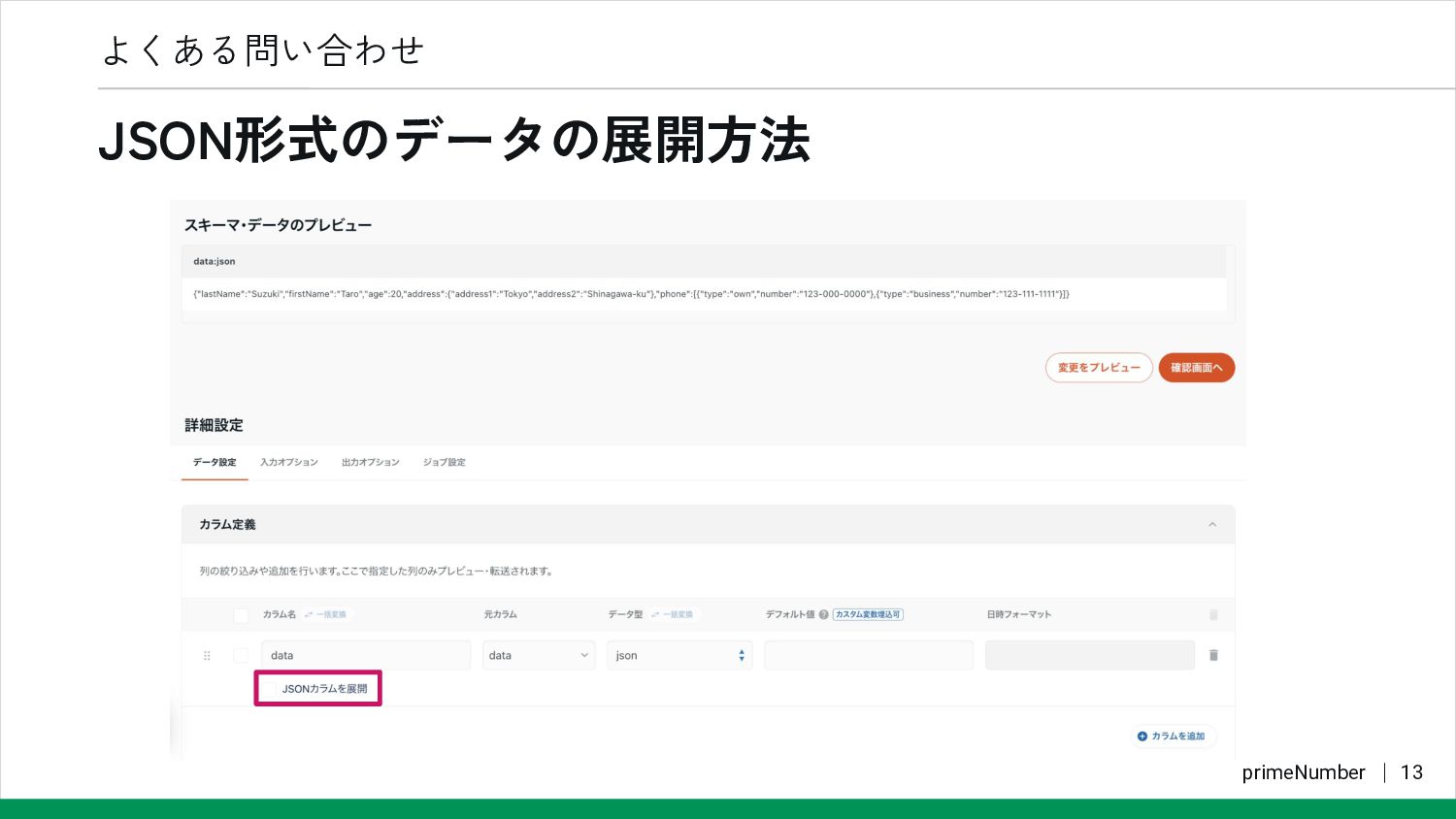This screenshot has width=1456, height=819.
Task: Enable the JSONカラムを展開 checkbox
Action: coord(270,689)
